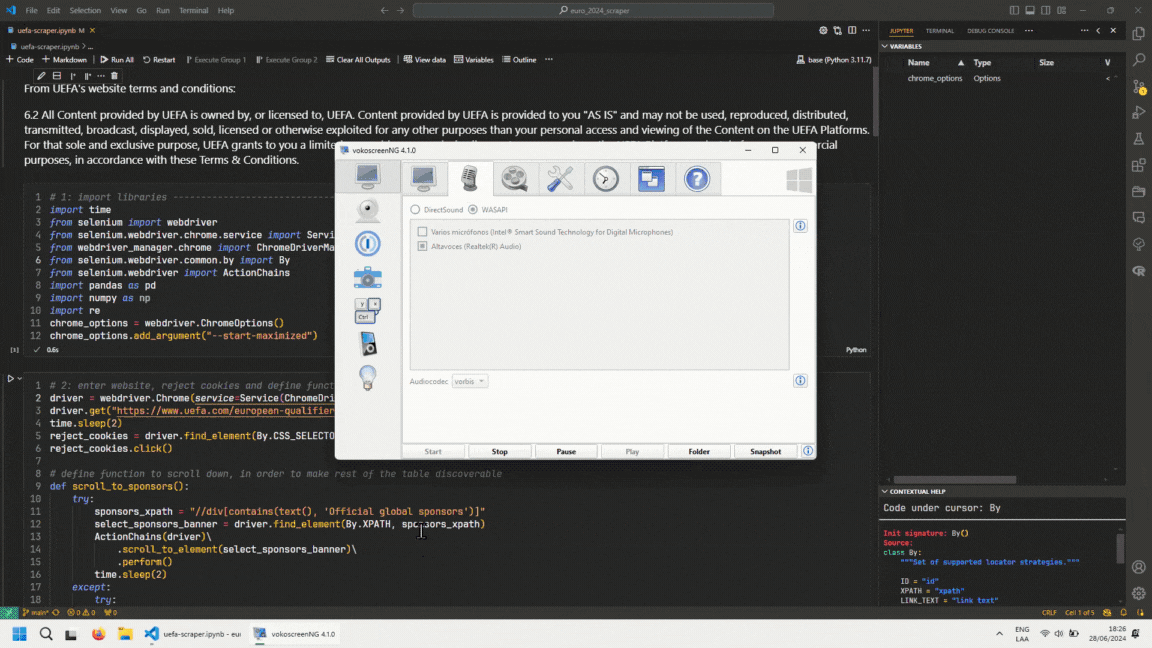1152x648 pixels.
Task: Click the Folder button in vokoscreenNG
Action: (x=699, y=451)
